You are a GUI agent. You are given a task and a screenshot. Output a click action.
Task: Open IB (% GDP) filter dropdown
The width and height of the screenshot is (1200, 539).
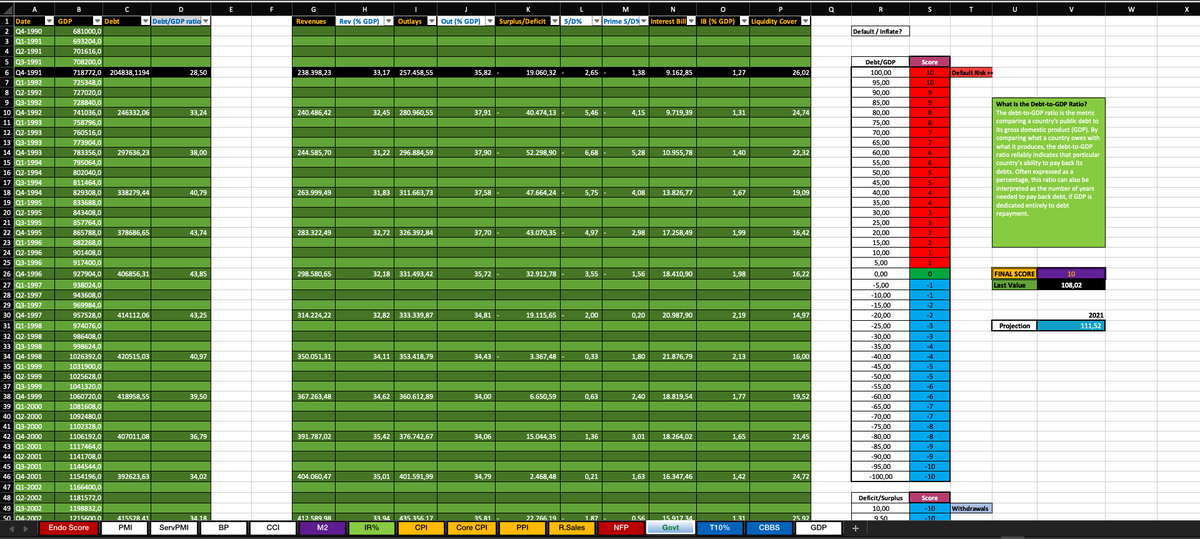pos(744,21)
